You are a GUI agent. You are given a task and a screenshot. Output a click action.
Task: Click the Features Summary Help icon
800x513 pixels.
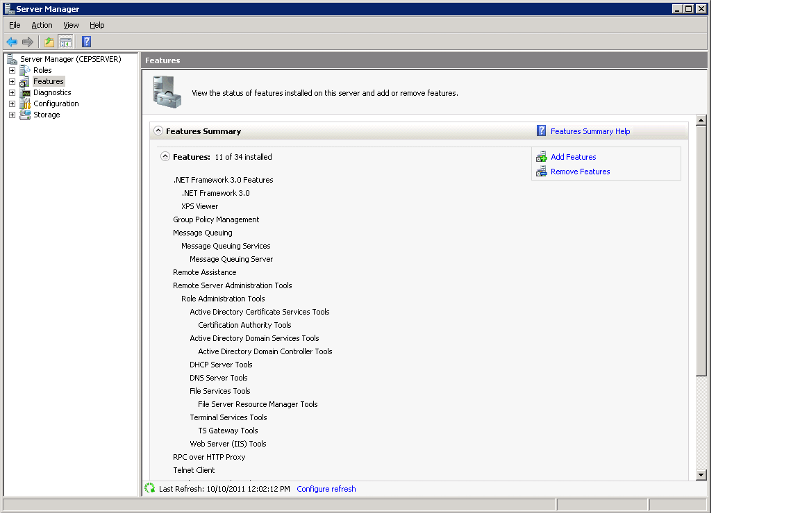tap(541, 131)
